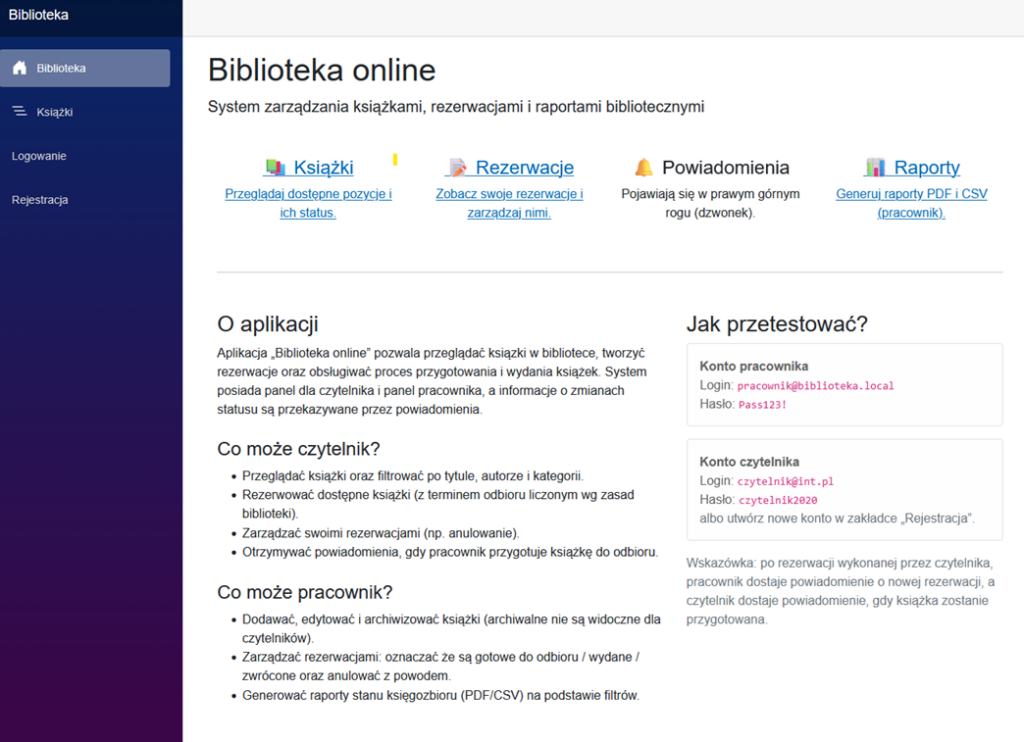Open the Książki heading link

[323, 168]
